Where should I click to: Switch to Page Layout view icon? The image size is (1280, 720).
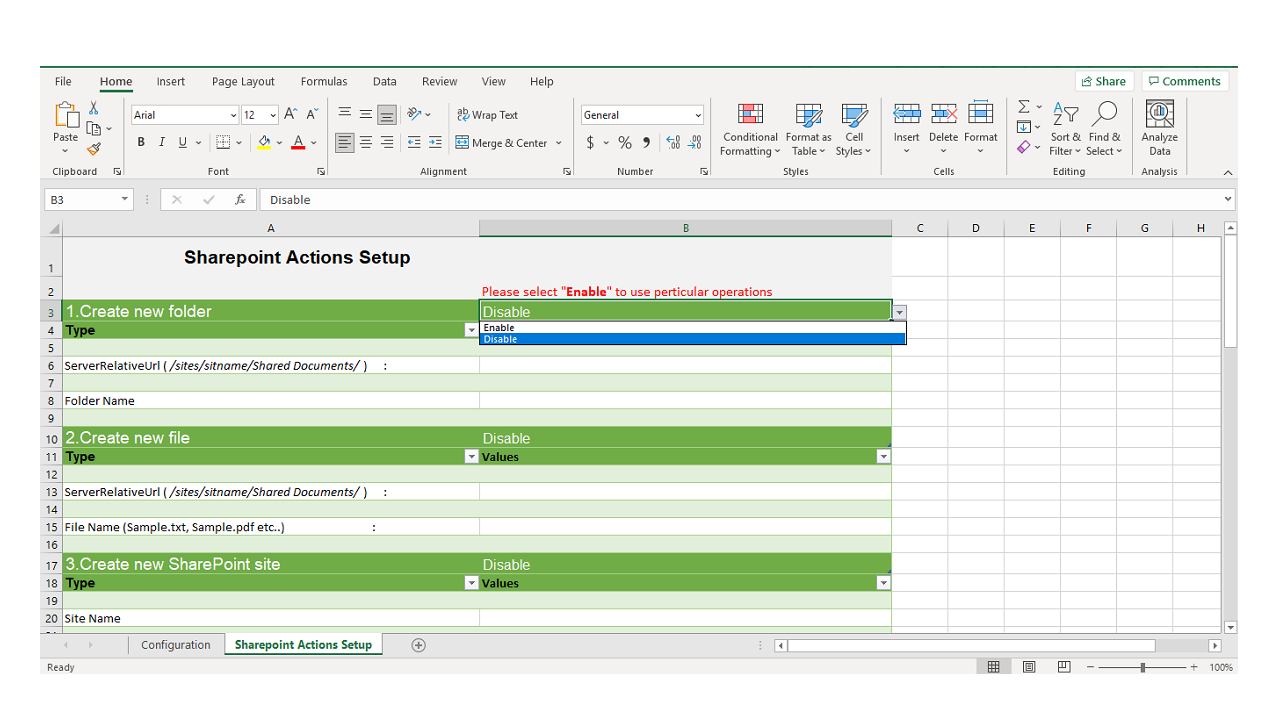point(1029,667)
